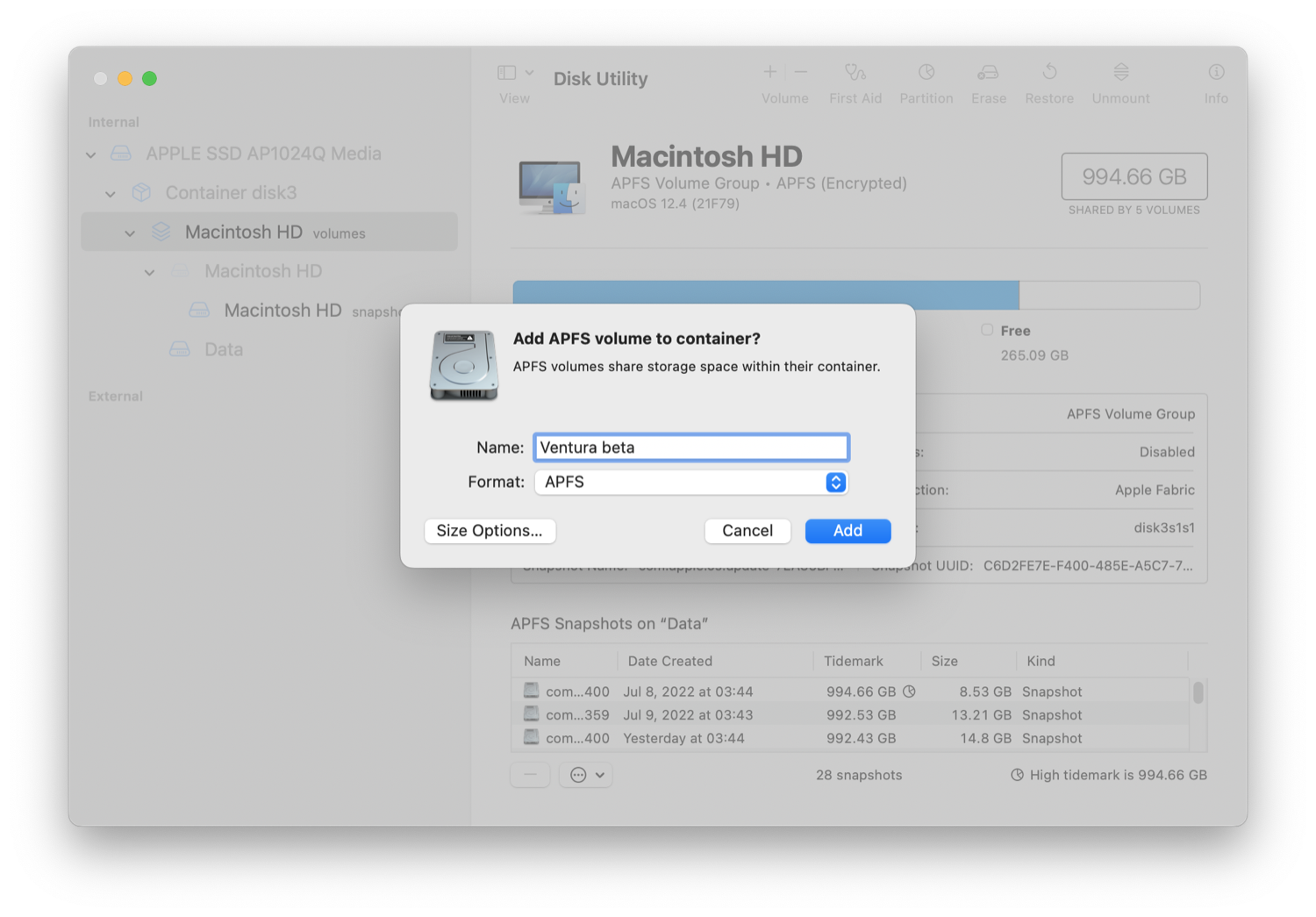Viewport: 1316px width, 917px height.
Task: Click the add Volume plus icon
Action: [x=769, y=72]
